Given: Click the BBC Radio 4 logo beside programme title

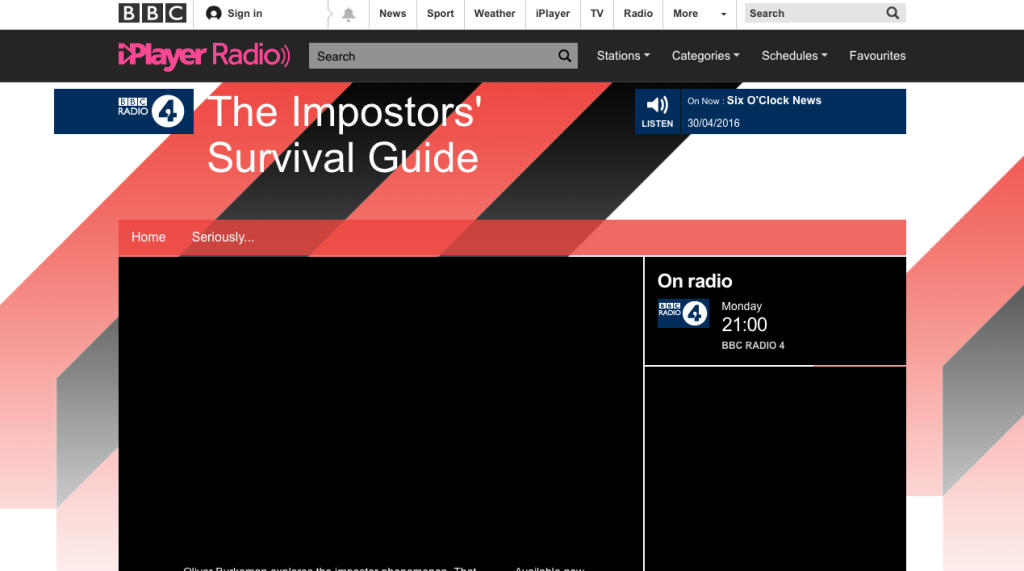Looking at the screenshot, I should (151, 111).
